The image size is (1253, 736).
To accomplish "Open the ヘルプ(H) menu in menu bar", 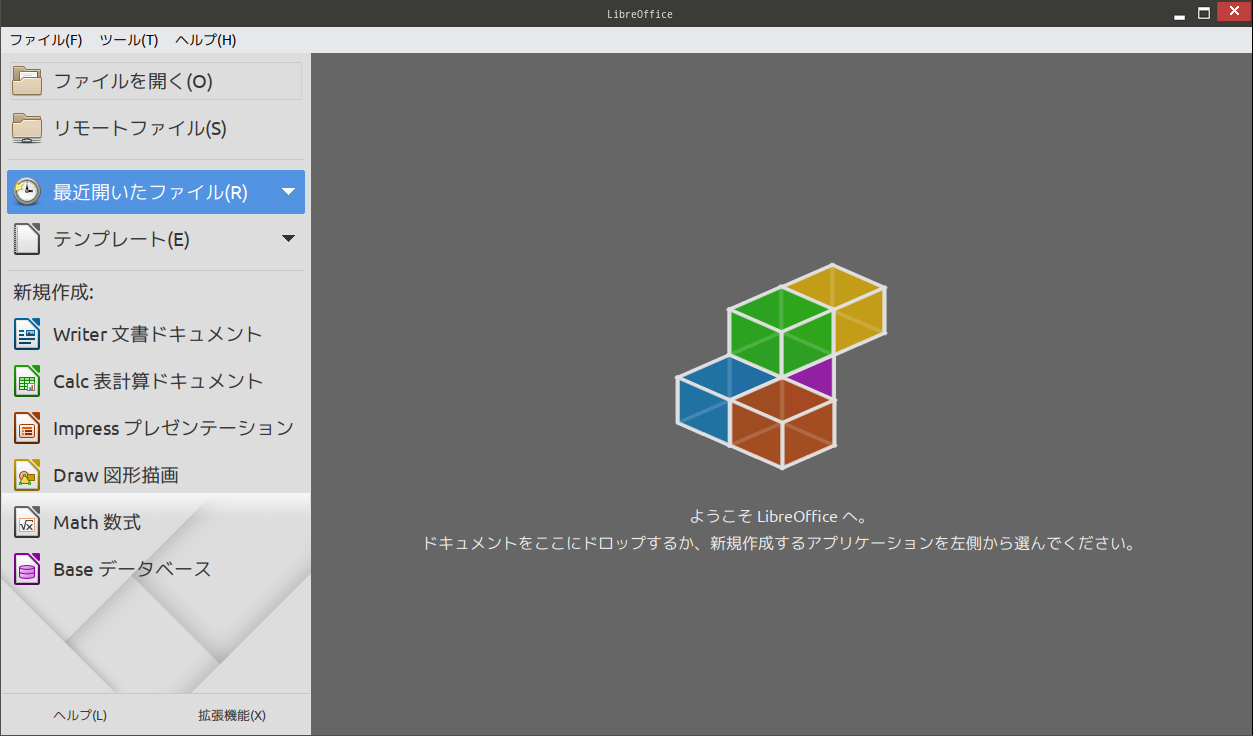I will click(206, 40).
